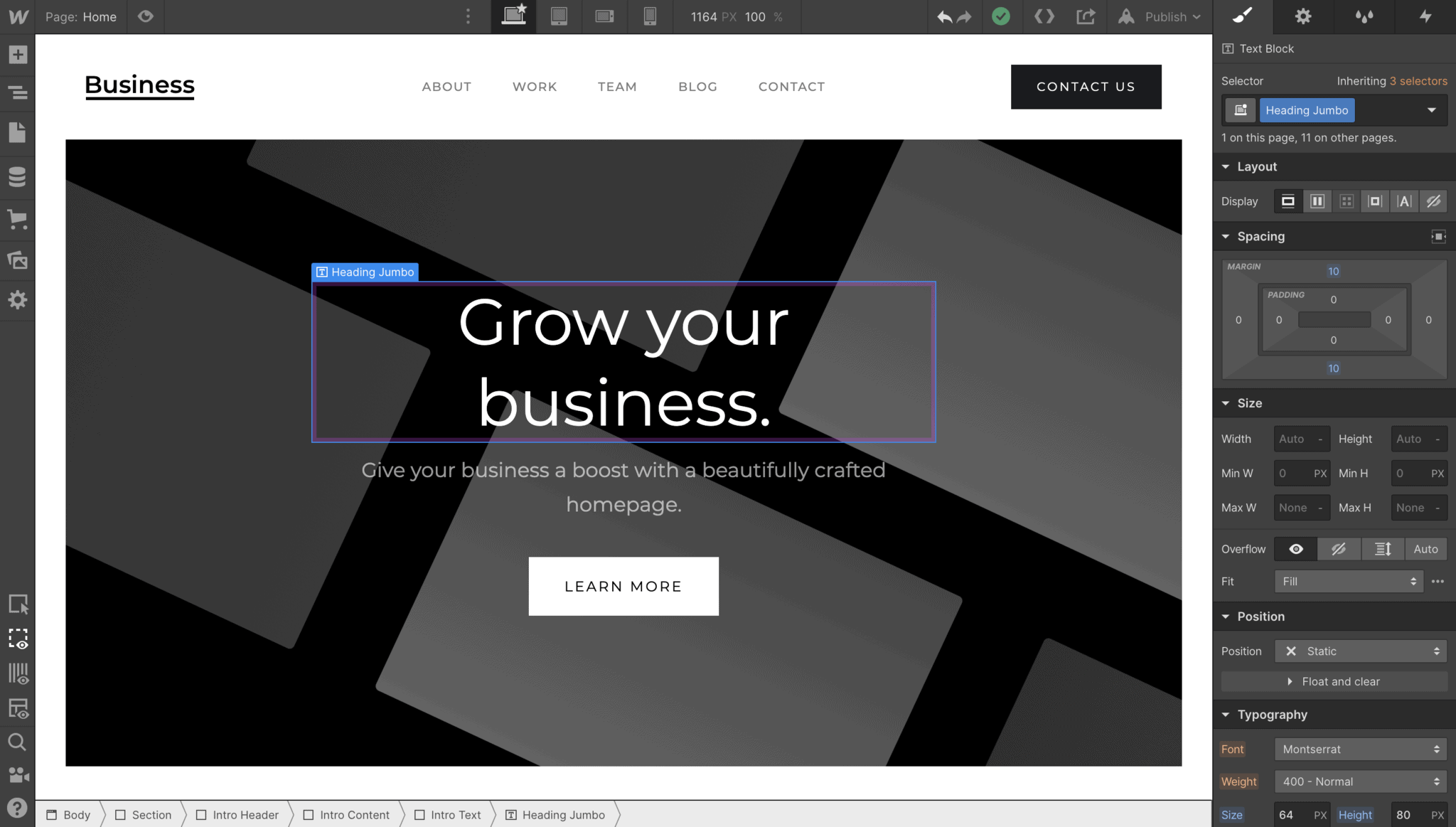Open the Font dropdown showing Montserrat

pos(1360,749)
